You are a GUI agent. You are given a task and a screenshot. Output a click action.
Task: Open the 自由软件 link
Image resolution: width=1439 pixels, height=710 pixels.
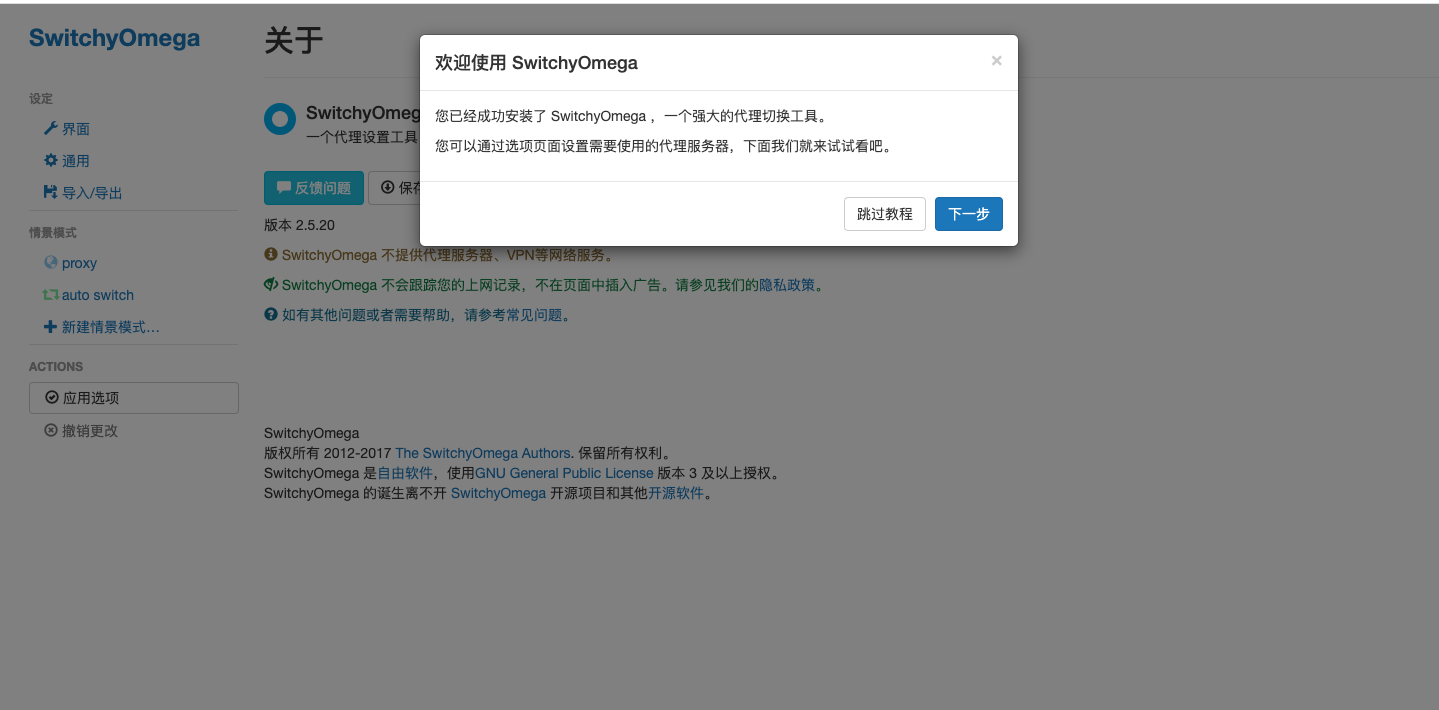[405, 473]
